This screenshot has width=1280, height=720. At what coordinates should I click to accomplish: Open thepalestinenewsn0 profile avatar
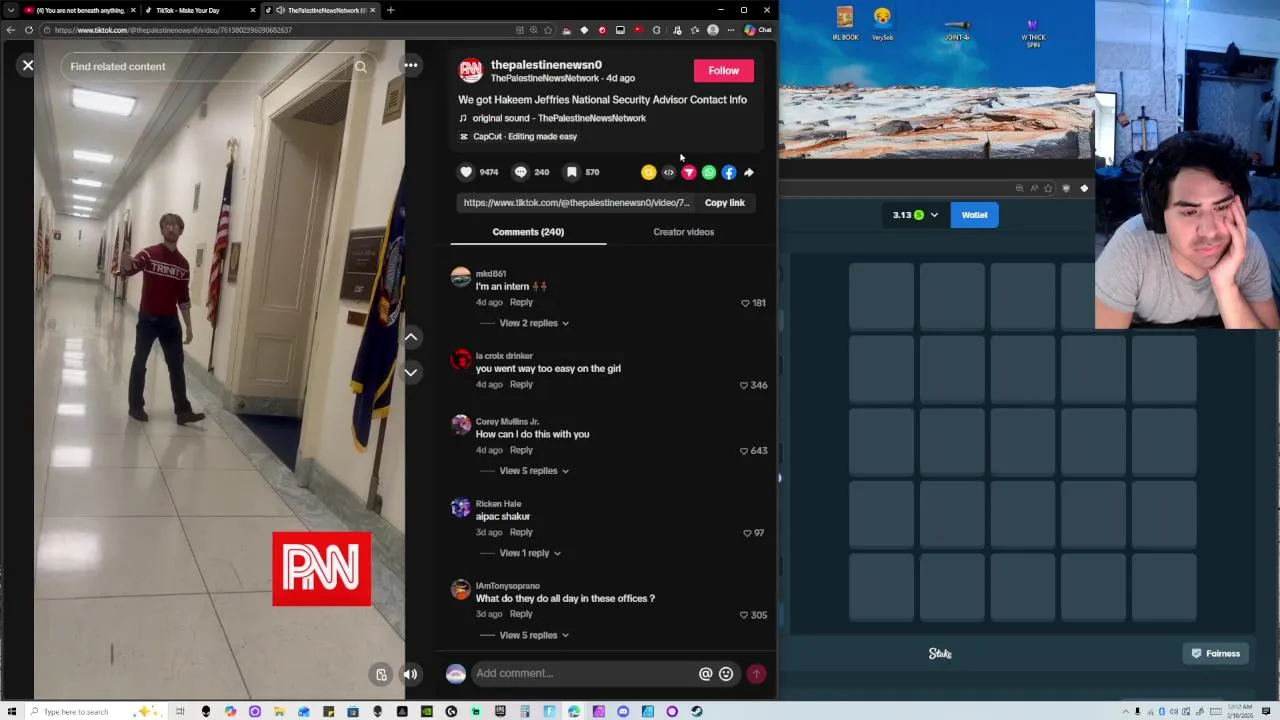470,70
